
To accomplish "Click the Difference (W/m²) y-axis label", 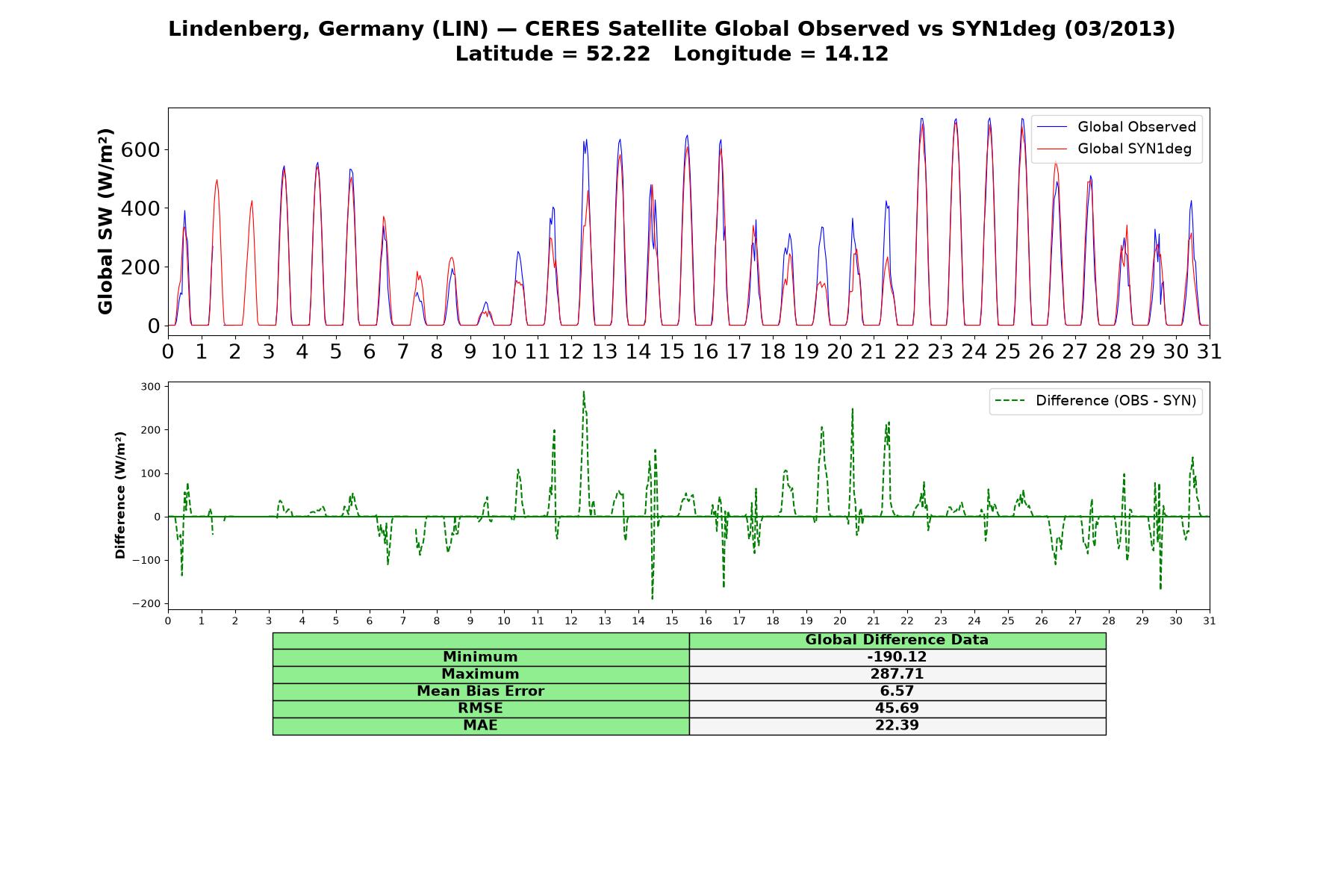I will (120, 495).
